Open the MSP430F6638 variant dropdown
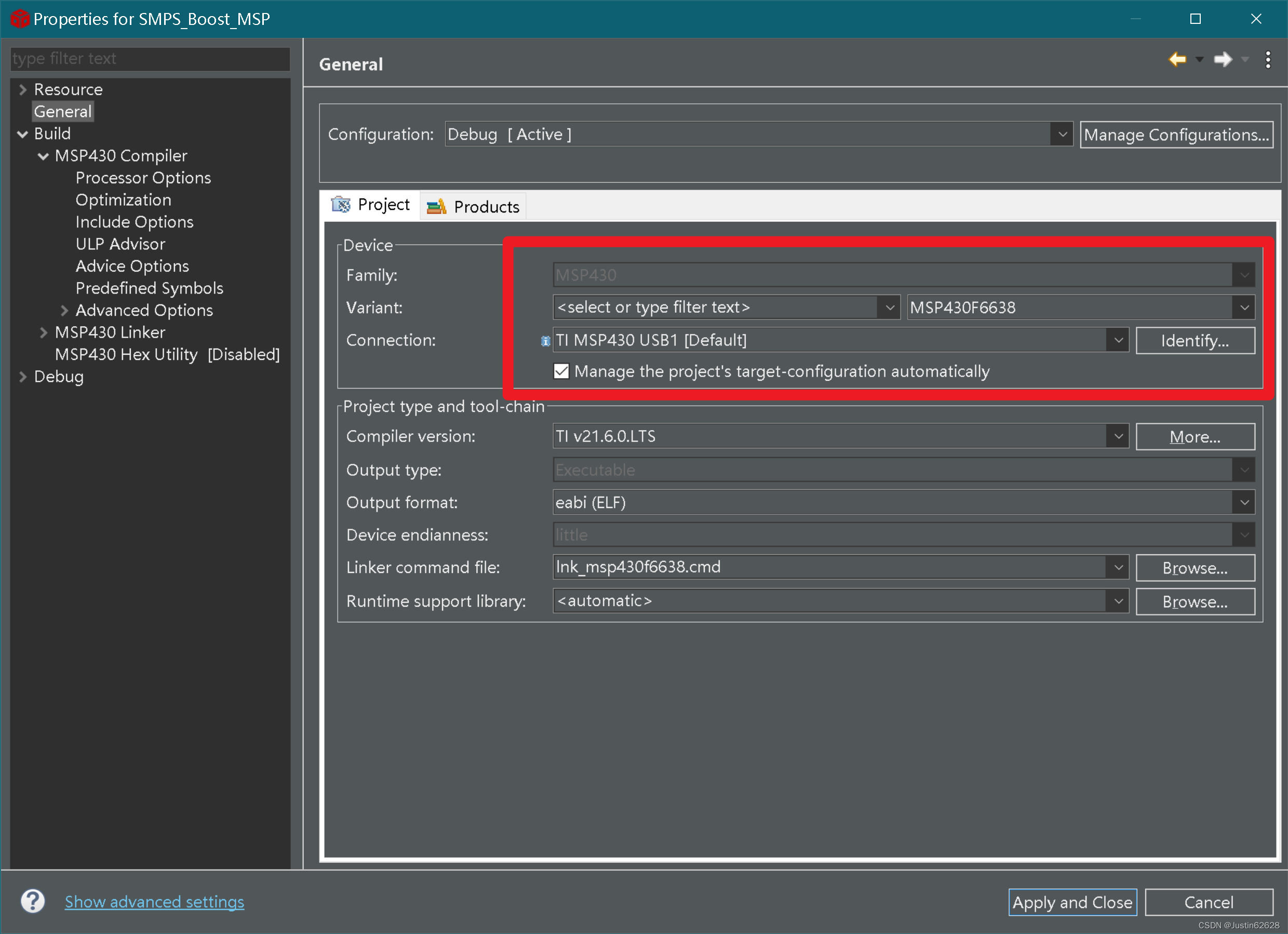Image resolution: width=1288 pixels, height=934 pixels. (x=1244, y=308)
